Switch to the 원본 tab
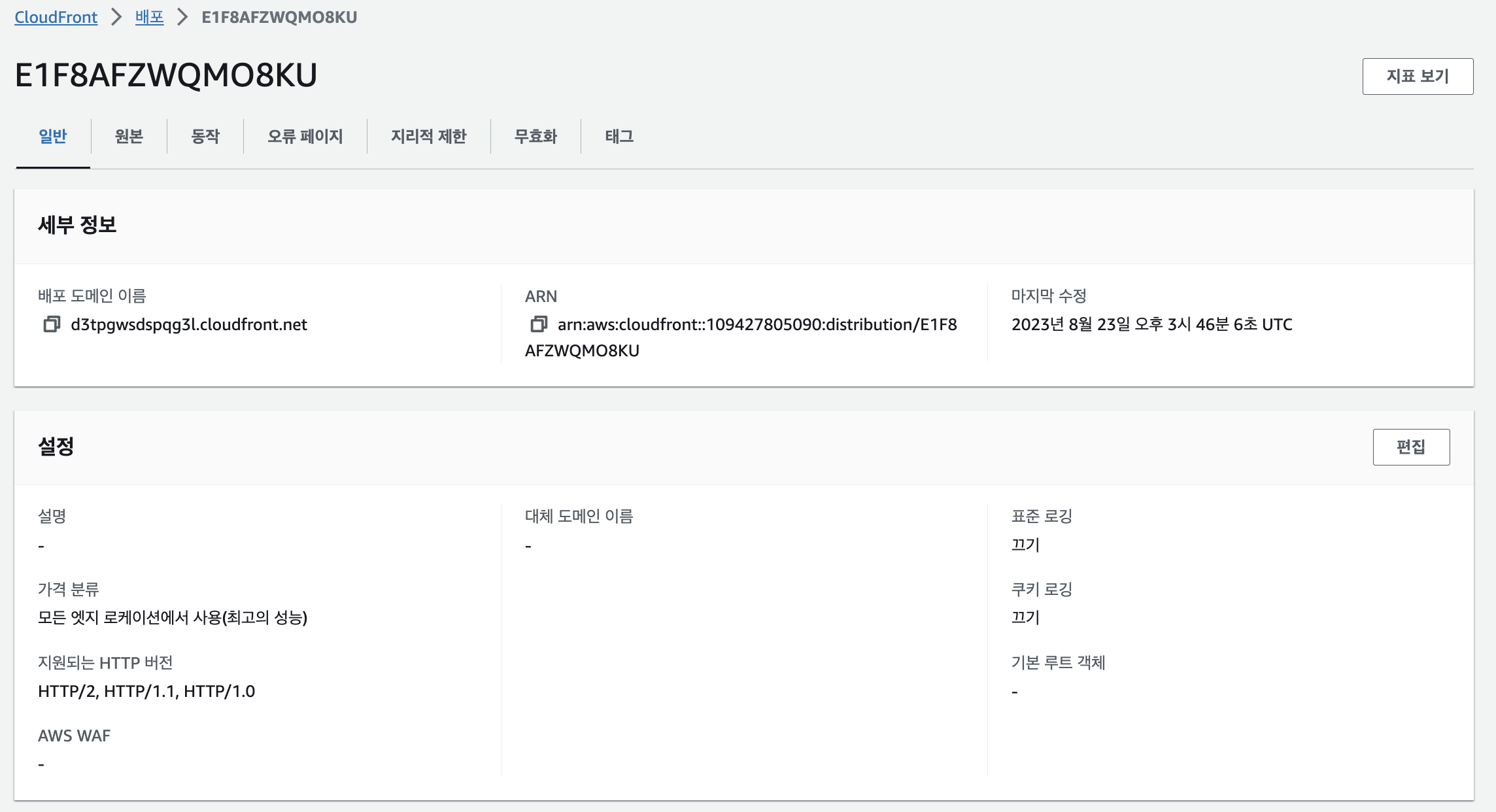Image resolution: width=1496 pixels, height=812 pixels. [x=129, y=136]
